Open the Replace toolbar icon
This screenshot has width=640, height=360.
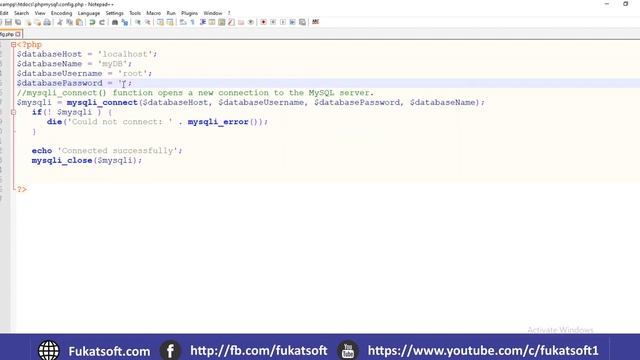point(124,22)
